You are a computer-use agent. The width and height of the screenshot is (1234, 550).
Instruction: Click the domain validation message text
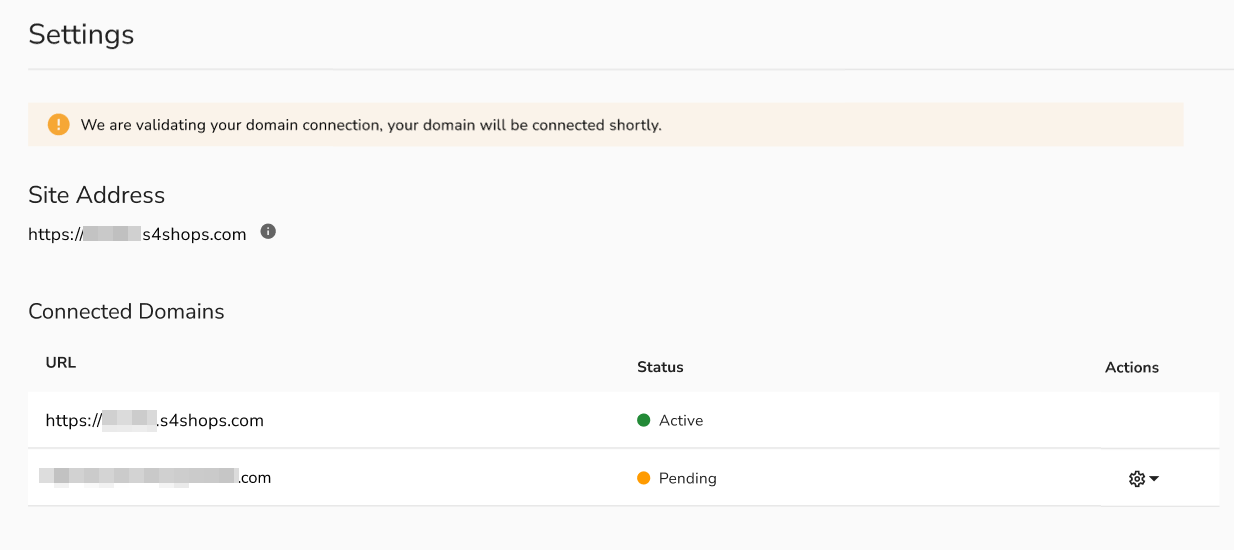click(x=371, y=126)
